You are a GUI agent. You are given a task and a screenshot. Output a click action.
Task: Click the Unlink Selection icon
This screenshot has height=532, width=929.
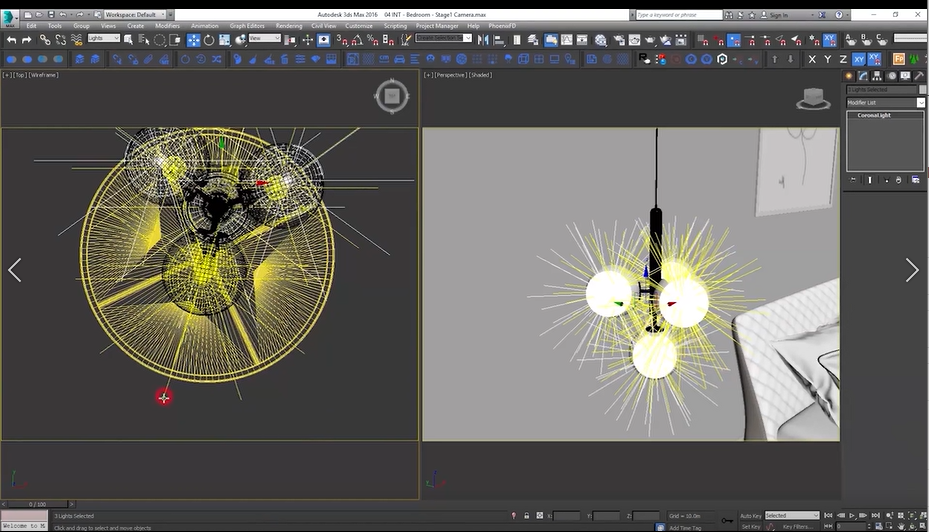[x=60, y=40]
